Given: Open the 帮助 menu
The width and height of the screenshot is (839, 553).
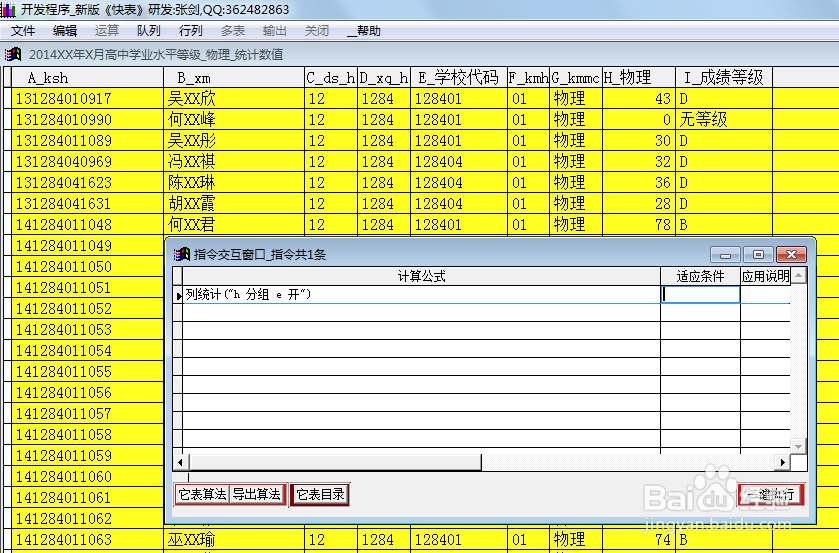Looking at the screenshot, I should pos(364,31).
